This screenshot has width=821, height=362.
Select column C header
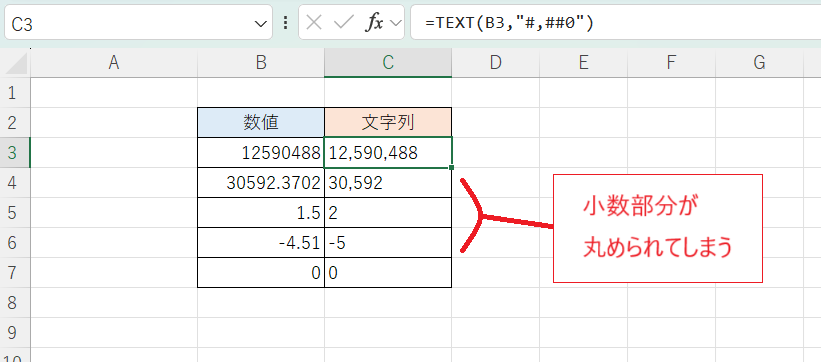(388, 63)
